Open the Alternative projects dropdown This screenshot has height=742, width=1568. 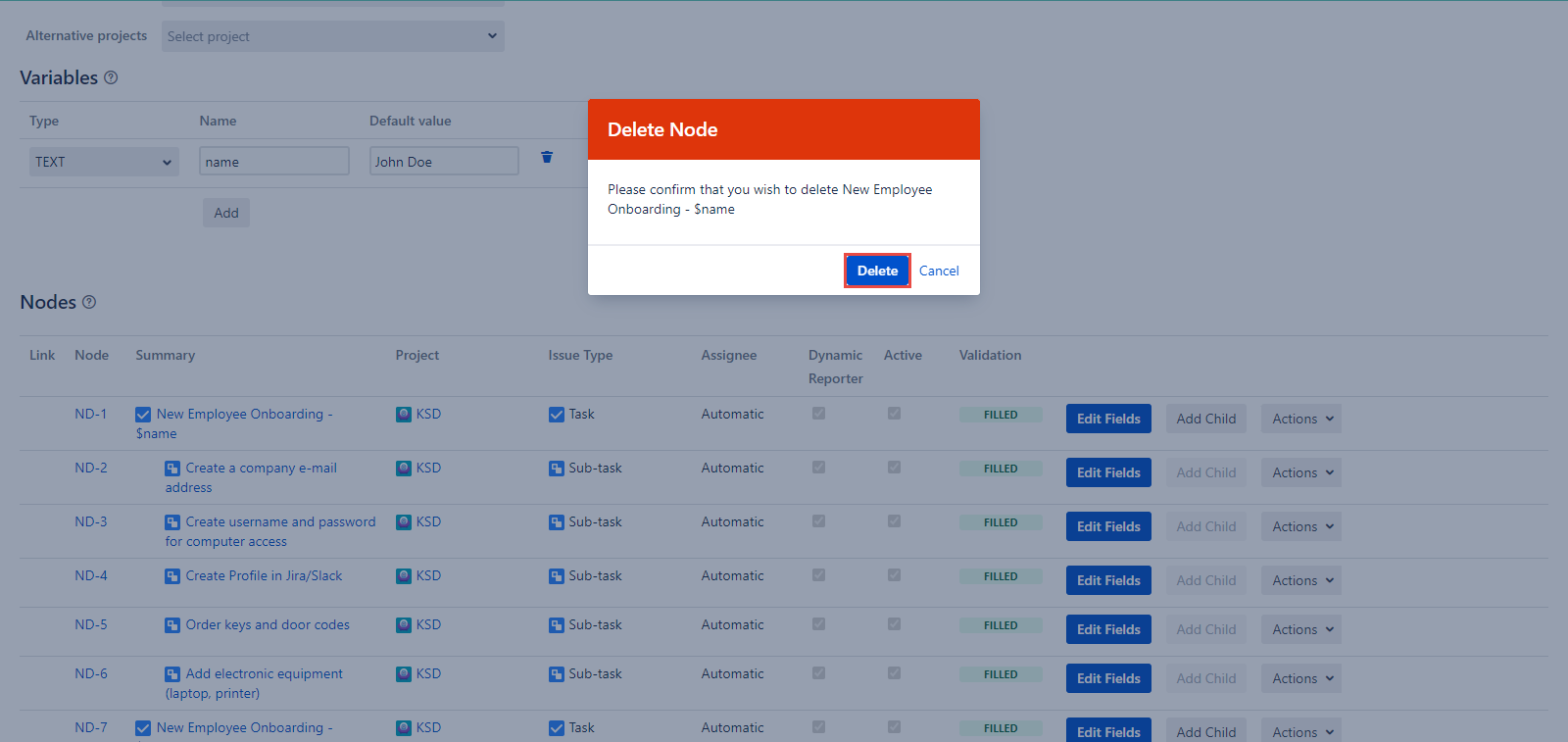click(x=332, y=36)
